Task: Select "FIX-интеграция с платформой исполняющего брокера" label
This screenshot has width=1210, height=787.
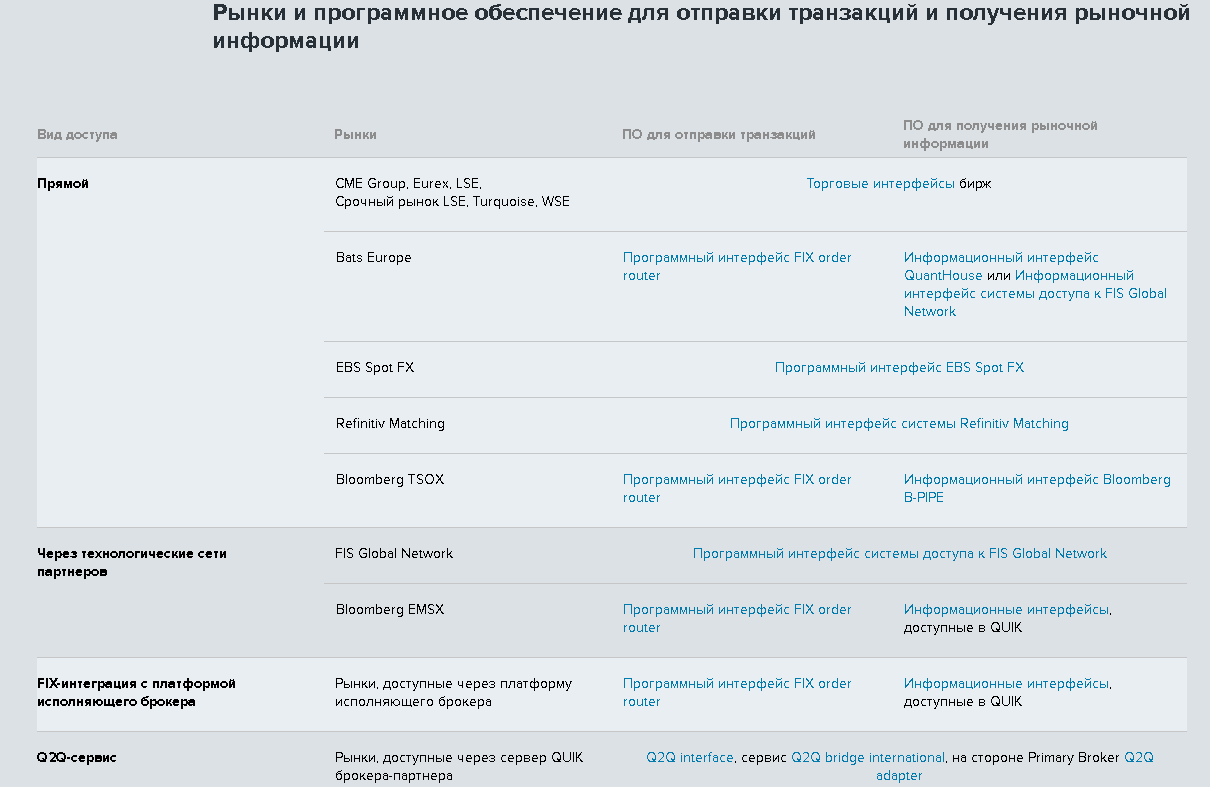Action: [136, 693]
